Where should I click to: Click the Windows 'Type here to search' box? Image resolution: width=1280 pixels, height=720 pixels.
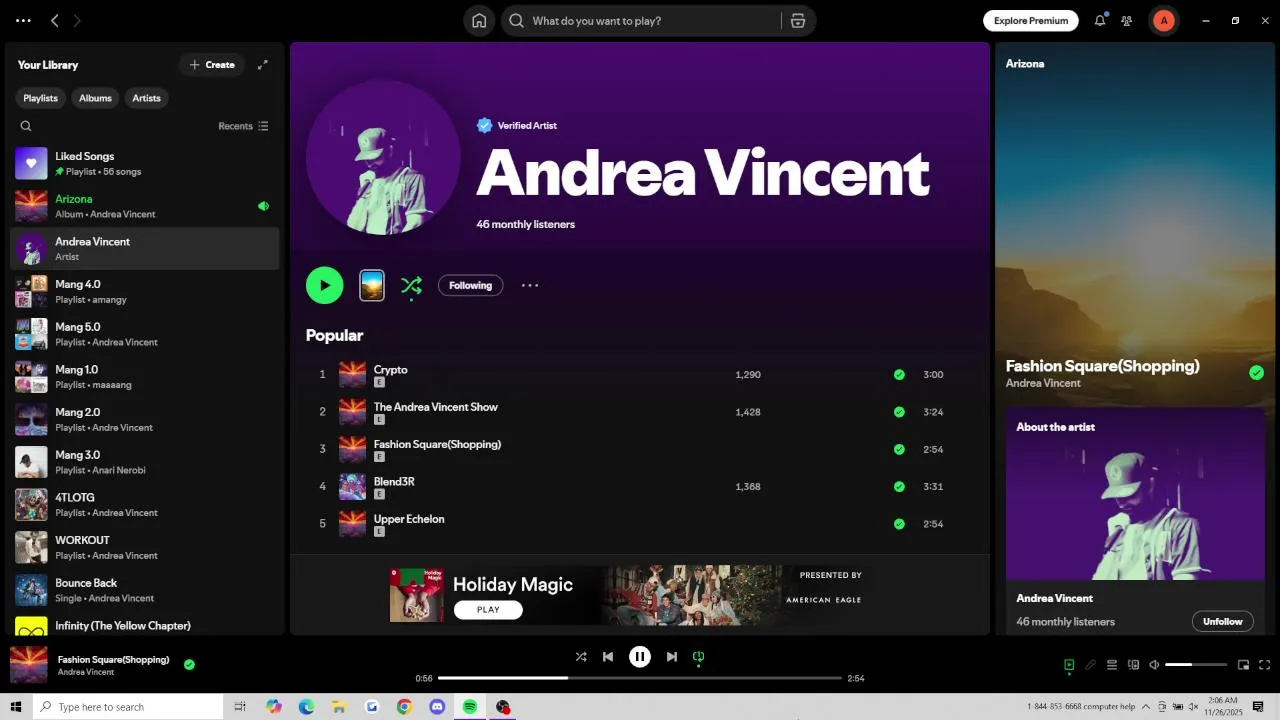coord(128,707)
